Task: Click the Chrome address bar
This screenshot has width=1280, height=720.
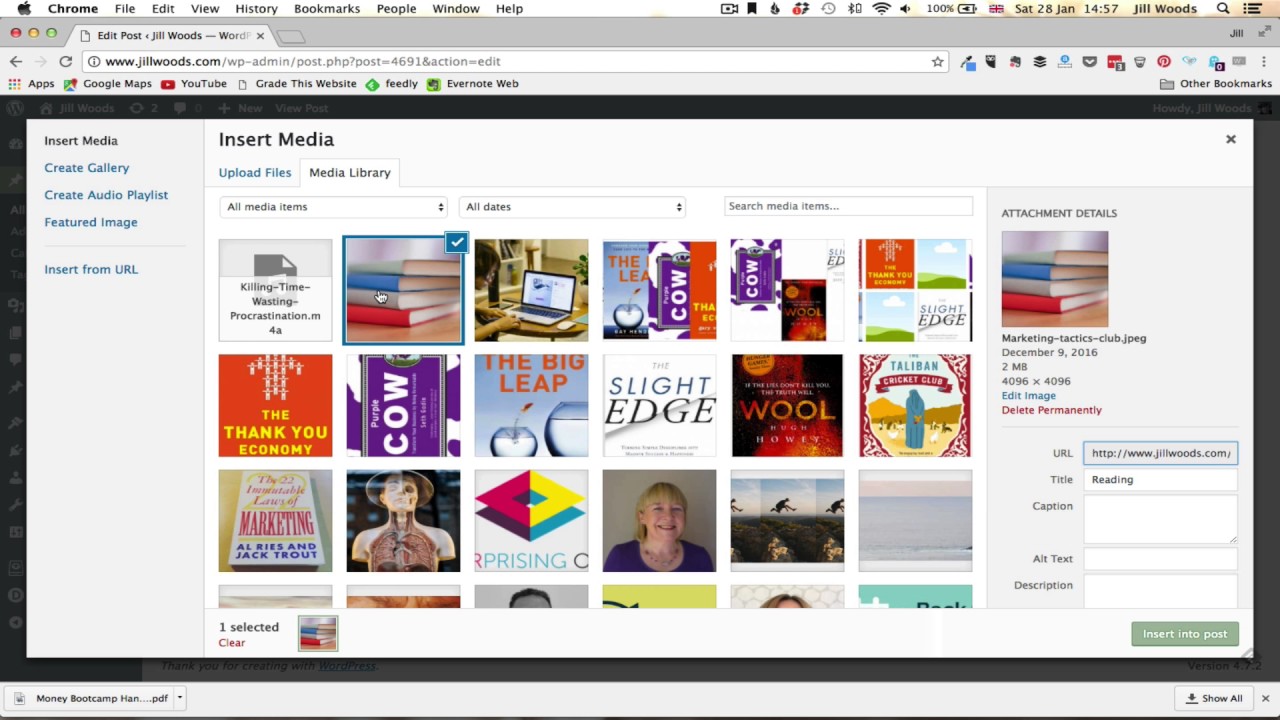Action: click(x=515, y=61)
